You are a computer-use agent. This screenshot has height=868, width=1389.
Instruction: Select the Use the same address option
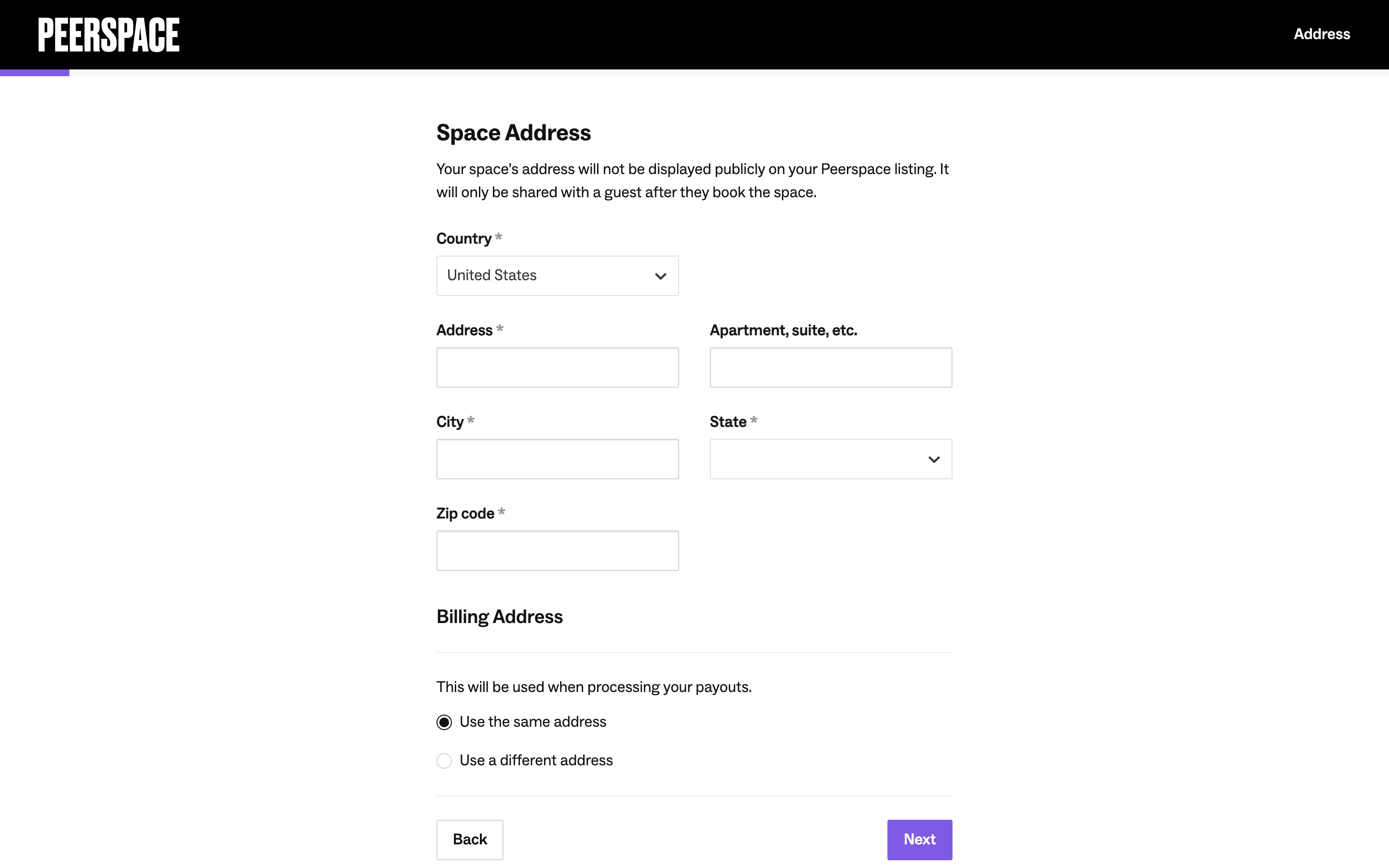coord(444,722)
